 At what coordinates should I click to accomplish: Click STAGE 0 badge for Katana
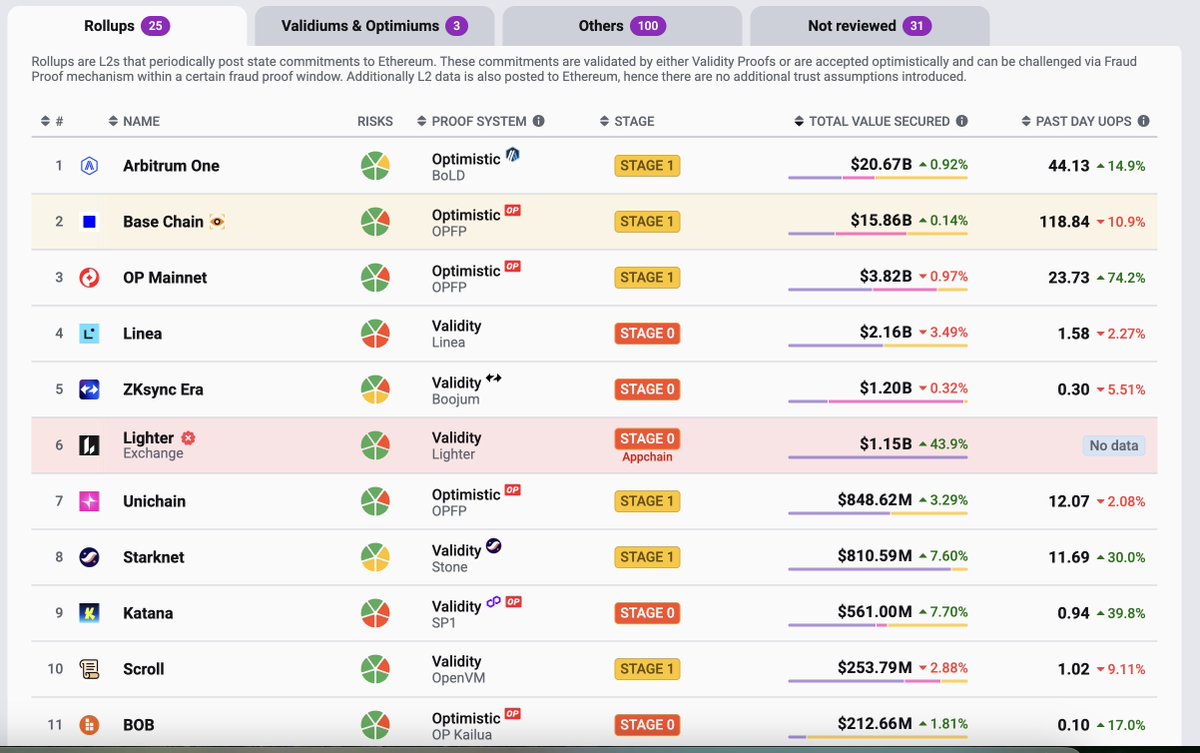647,613
